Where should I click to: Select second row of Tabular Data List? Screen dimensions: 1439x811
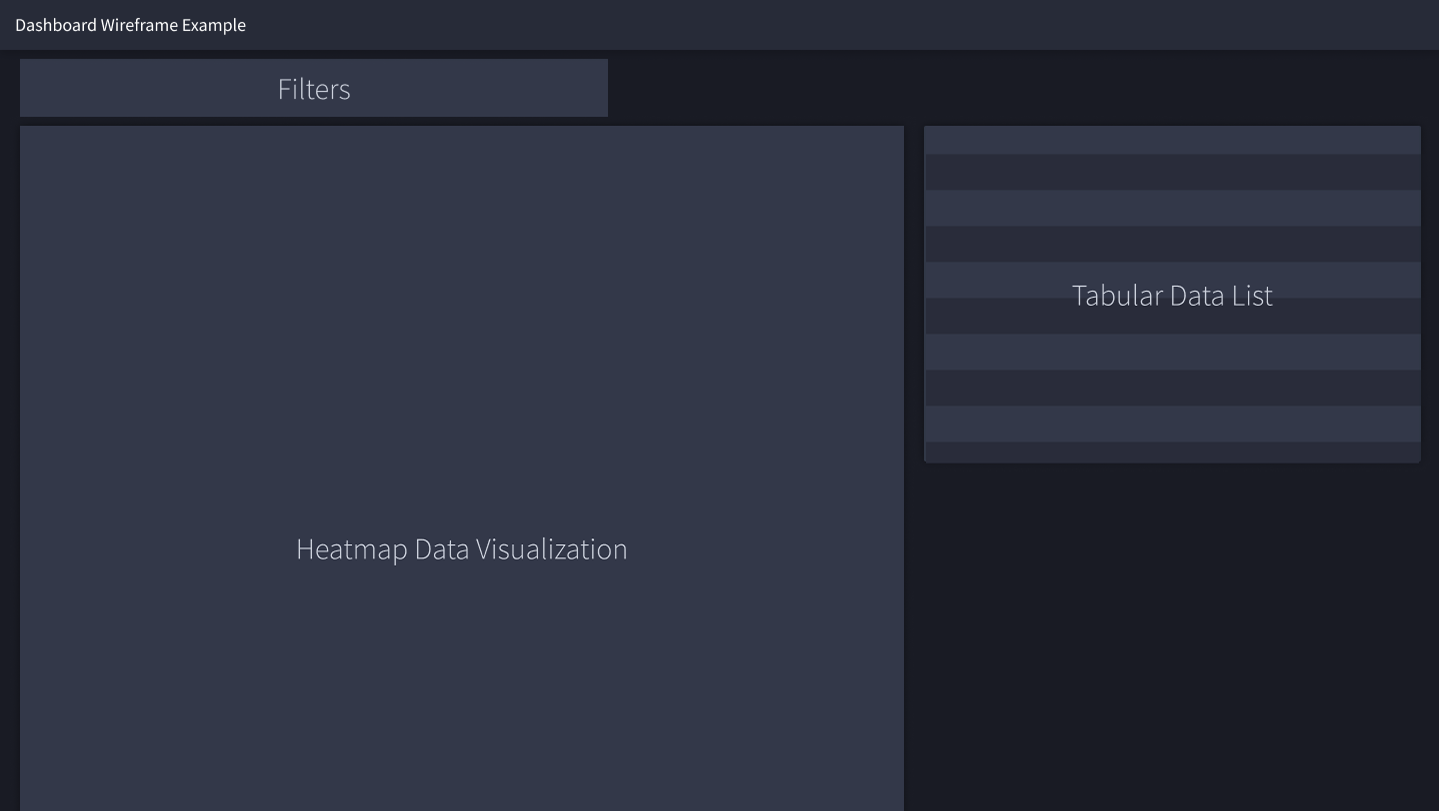[x=1172, y=172]
